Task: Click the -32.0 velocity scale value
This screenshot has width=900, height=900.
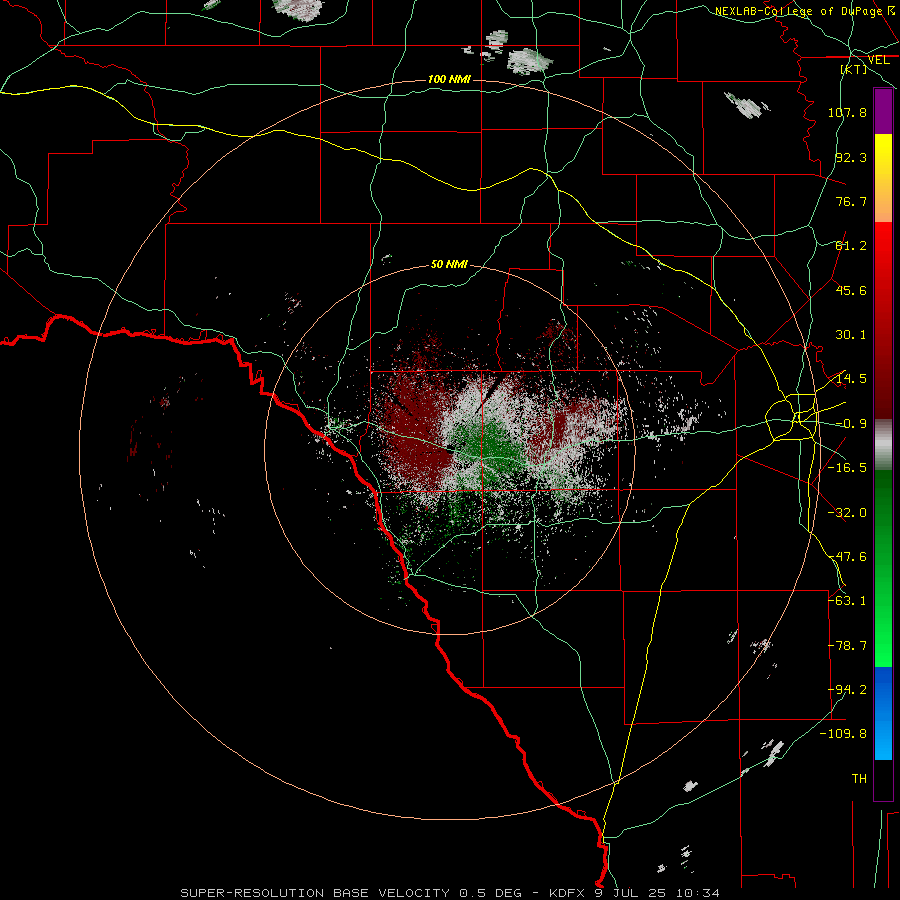Action: pos(847,513)
